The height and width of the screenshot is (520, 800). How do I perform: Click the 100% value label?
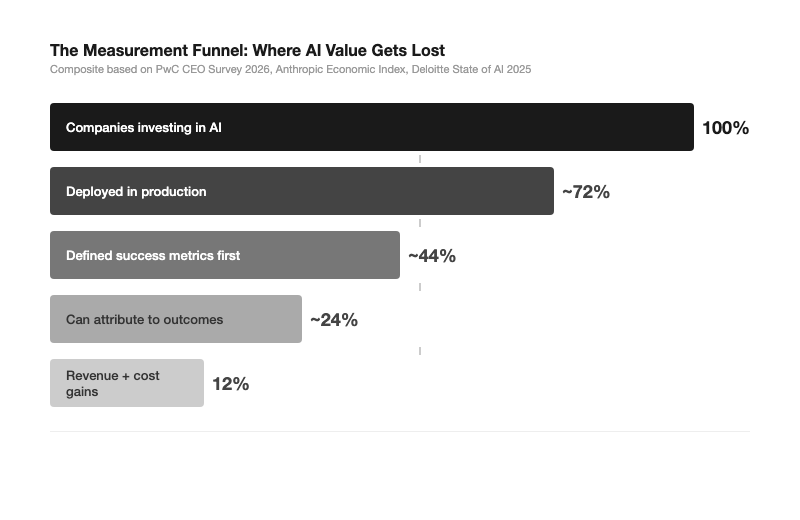point(725,128)
